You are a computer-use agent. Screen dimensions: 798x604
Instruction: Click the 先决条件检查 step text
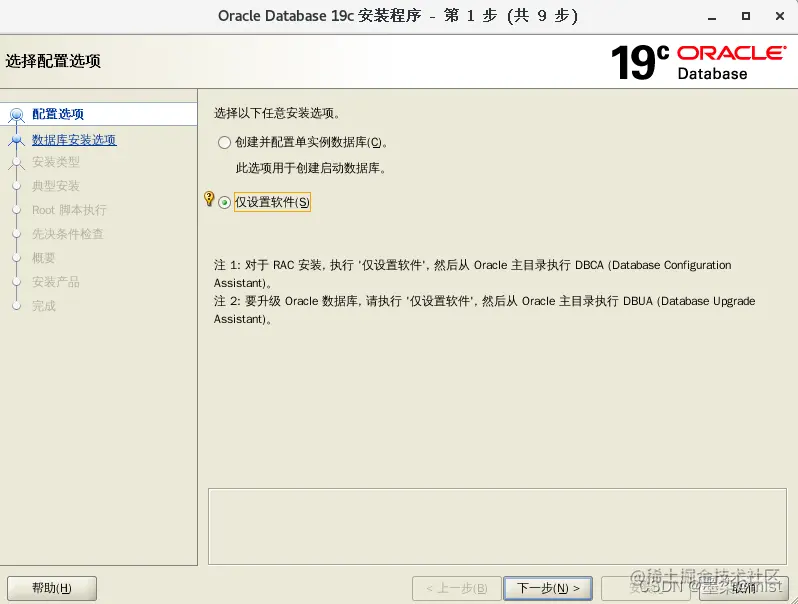point(68,234)
